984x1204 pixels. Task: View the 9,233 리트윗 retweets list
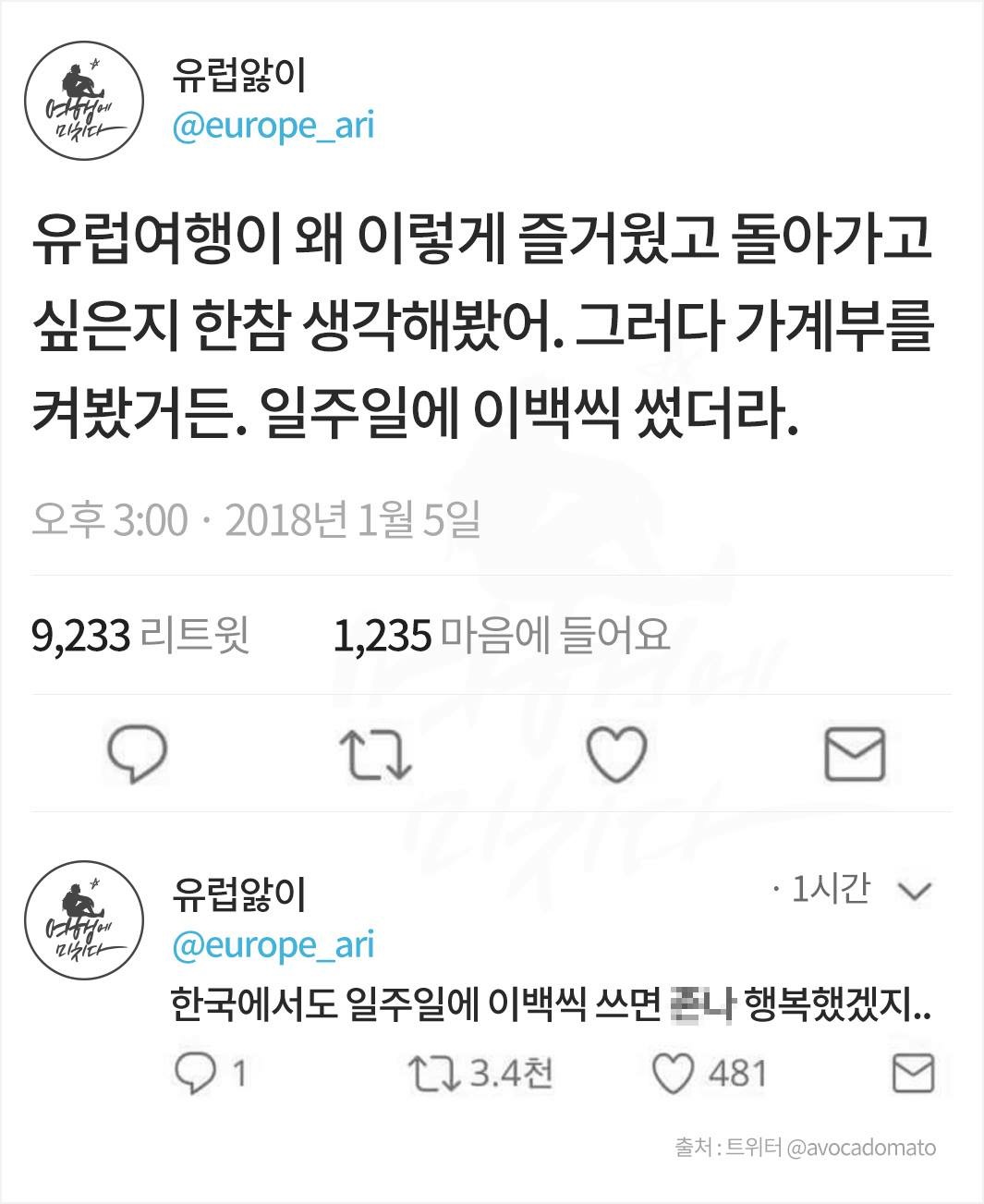pyautogui.click(x=140, y=636)
